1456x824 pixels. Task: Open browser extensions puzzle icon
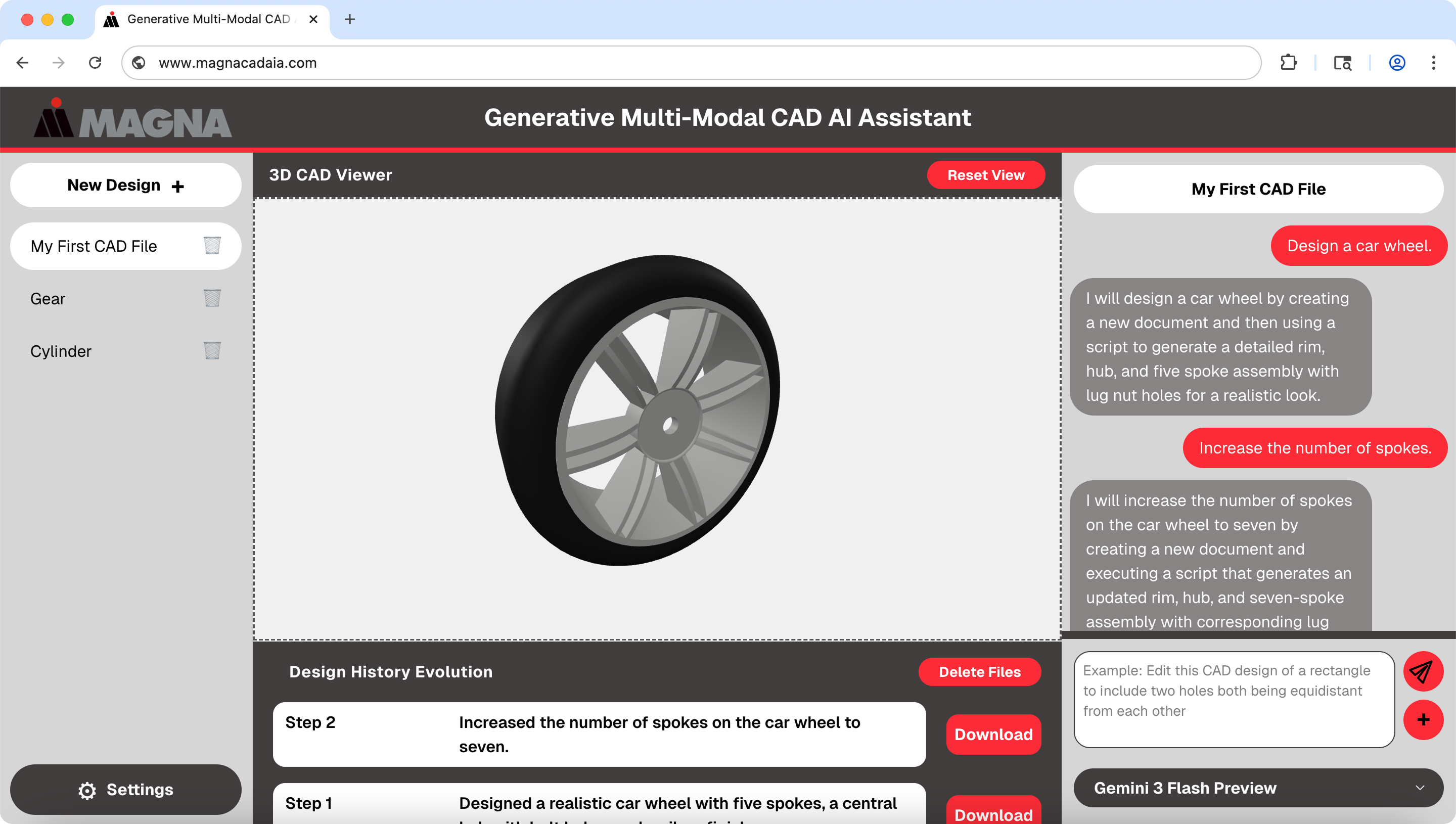[1289, 63]
